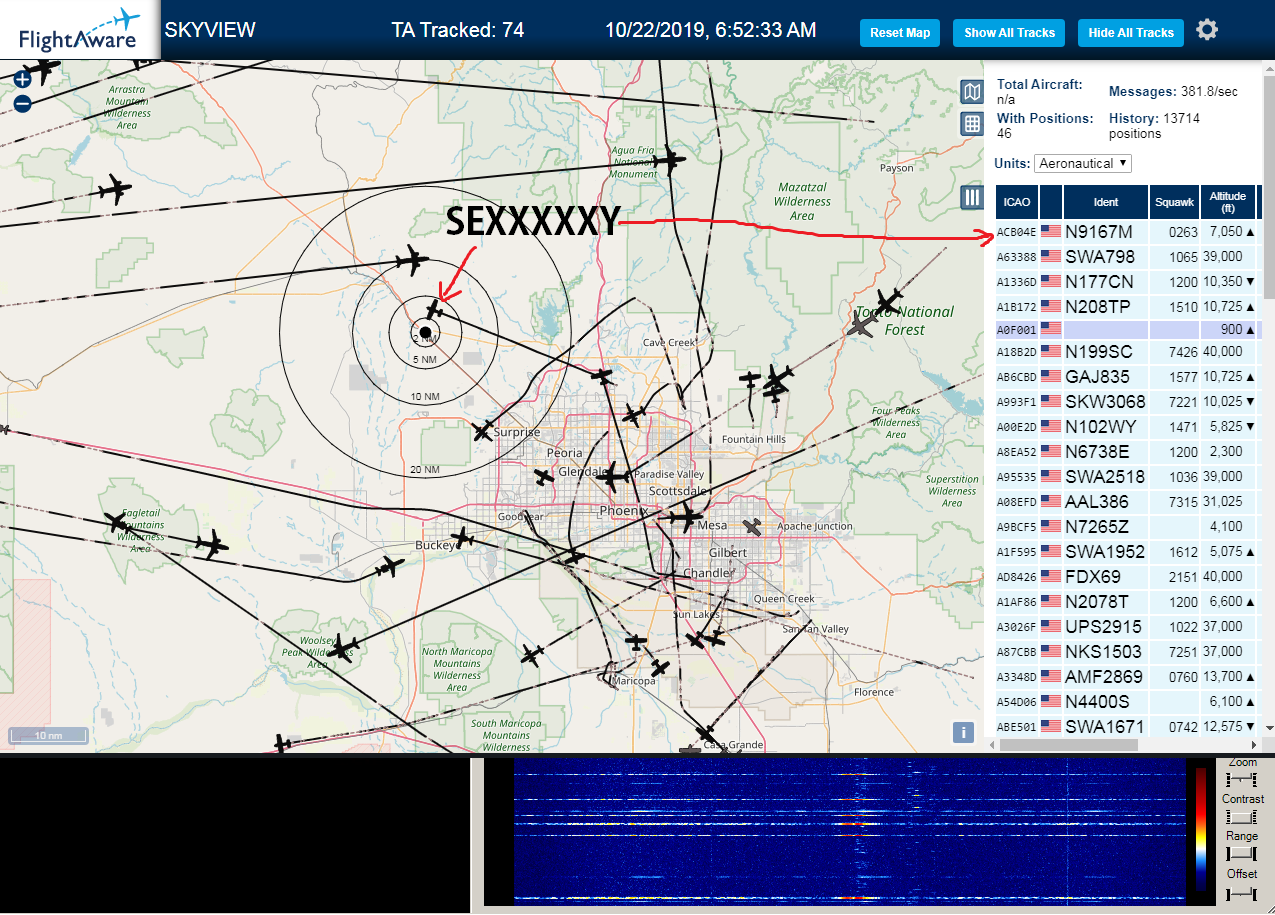Image resolution: width=1275 pixels, height=915 pixels.
Task: Select aircraft icon on 10 NM range ring top
Action: (x=411, y=261)
